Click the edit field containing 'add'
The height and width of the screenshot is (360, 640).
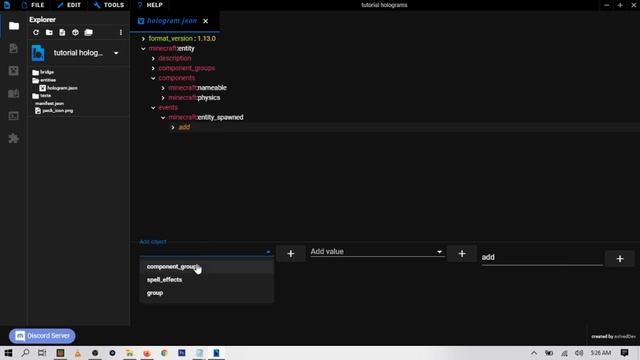542,258
